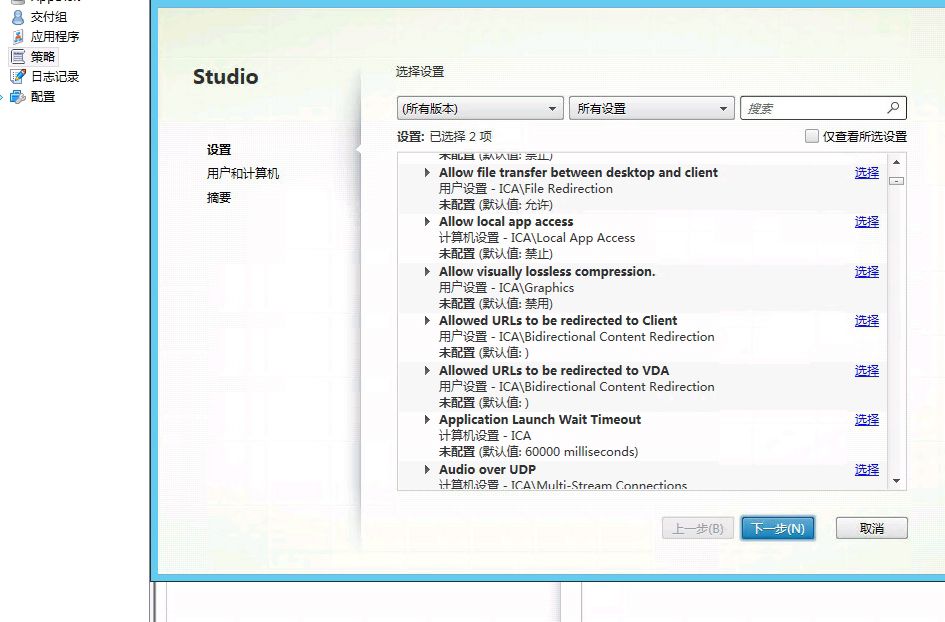Open the (所有版本) version dropdown
Viewport: 945px width, 622px height.
click(x=480, y=109)
